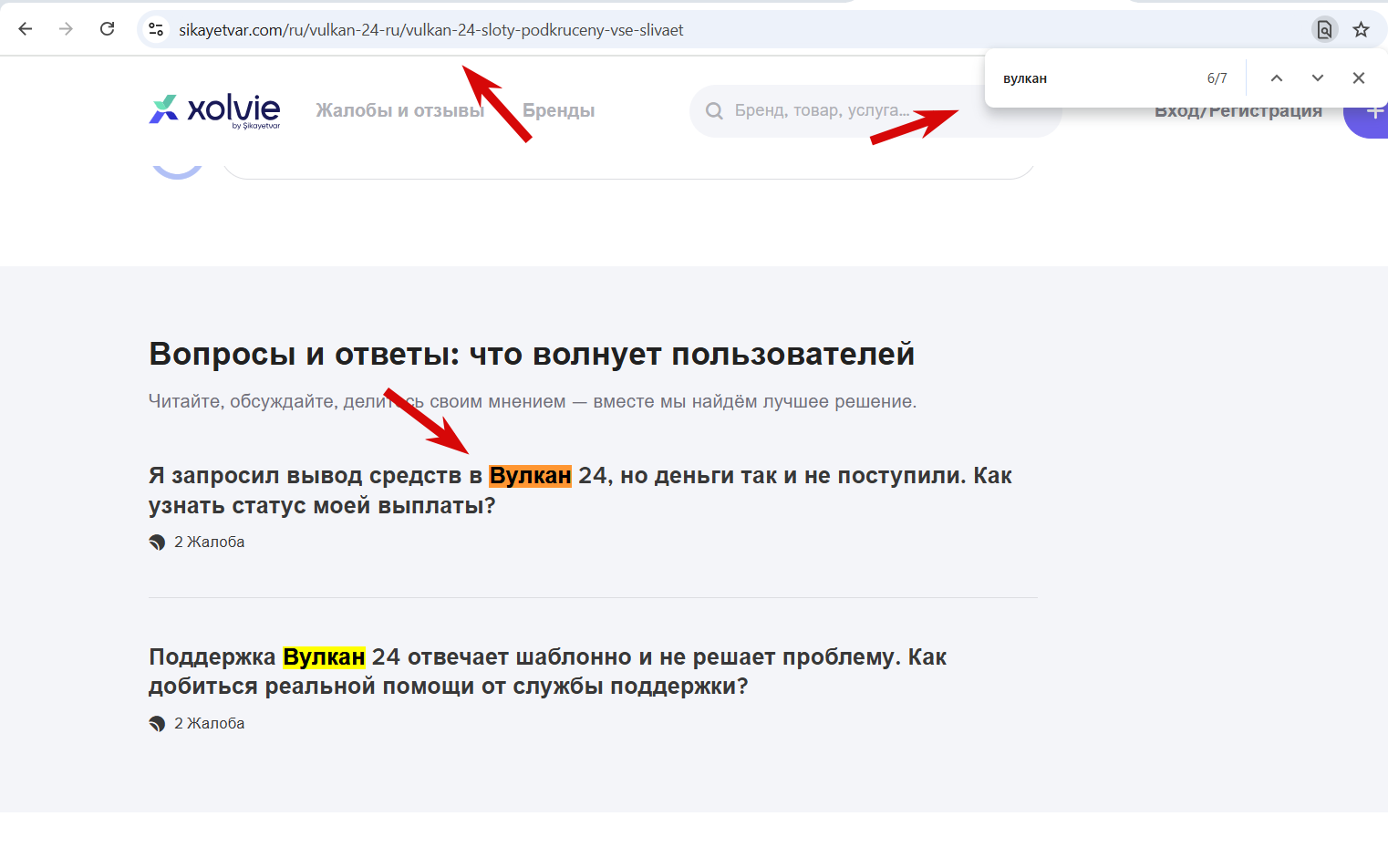Click the Вход/Регистрация link
1388x868 pixels.
click(x=1238, y=113)
